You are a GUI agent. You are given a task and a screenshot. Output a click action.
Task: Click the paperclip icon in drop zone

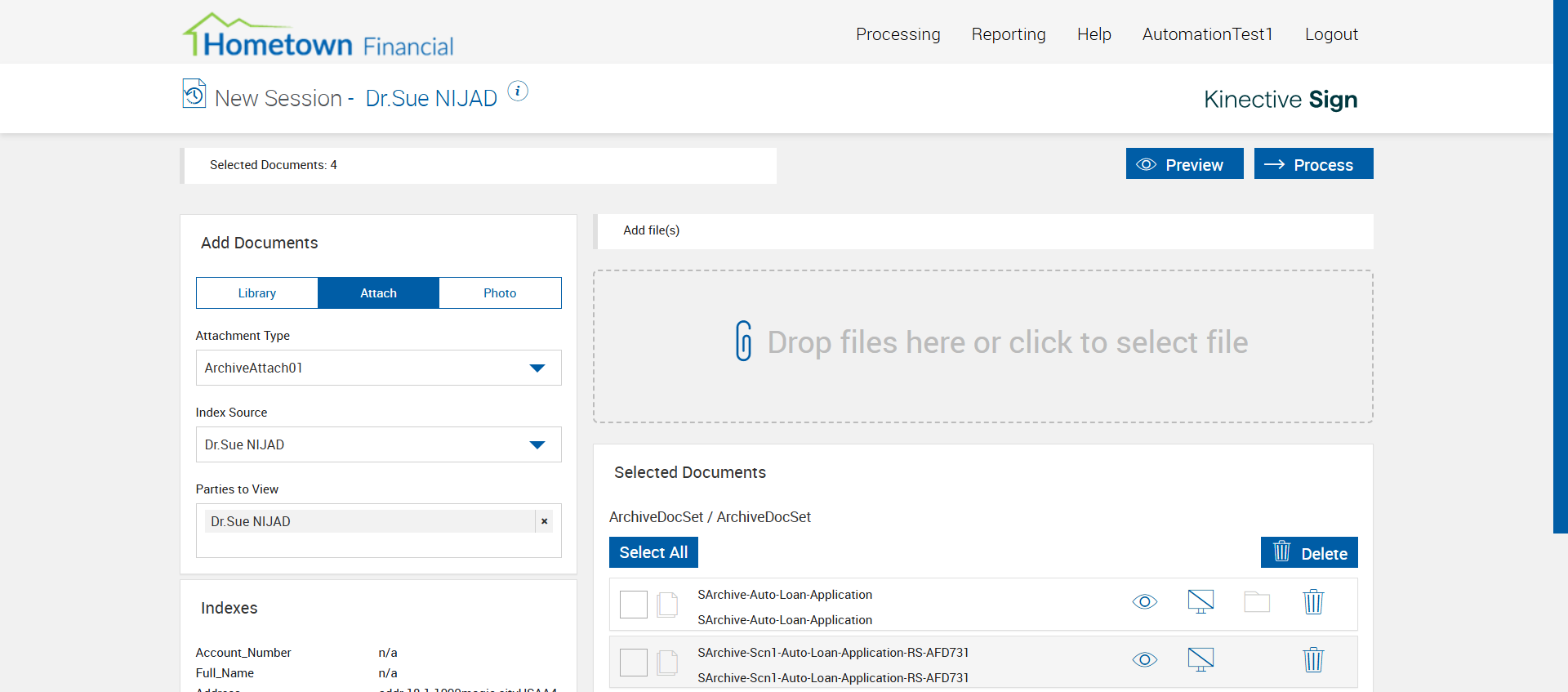[x=743, y=342]
